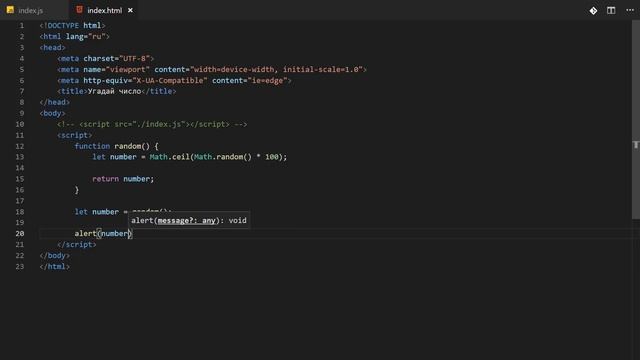Click the opening <body> tag
Screen dimensions: 640x360
(x=52, y=113)
